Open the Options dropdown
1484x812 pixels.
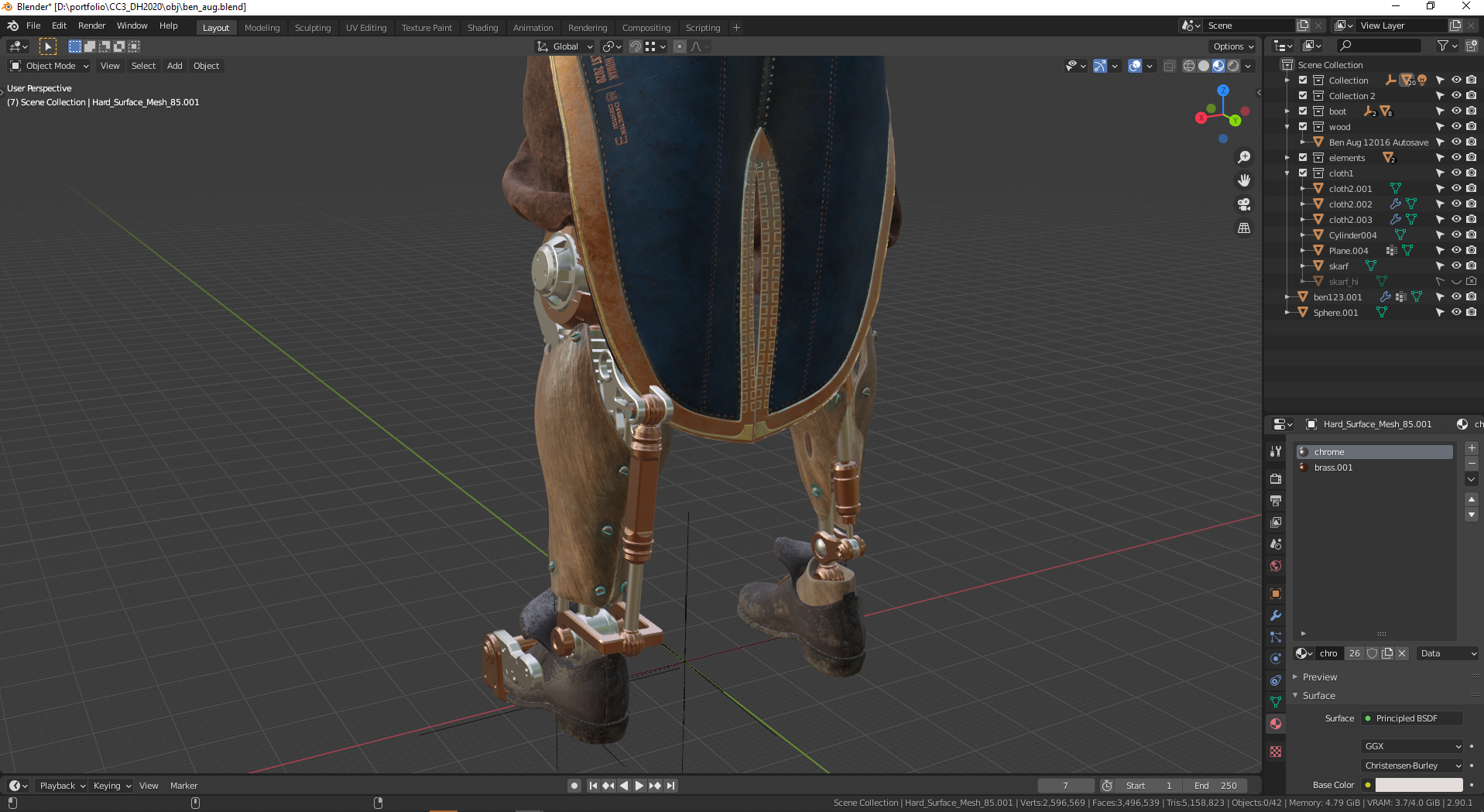tap(1233, 46)
